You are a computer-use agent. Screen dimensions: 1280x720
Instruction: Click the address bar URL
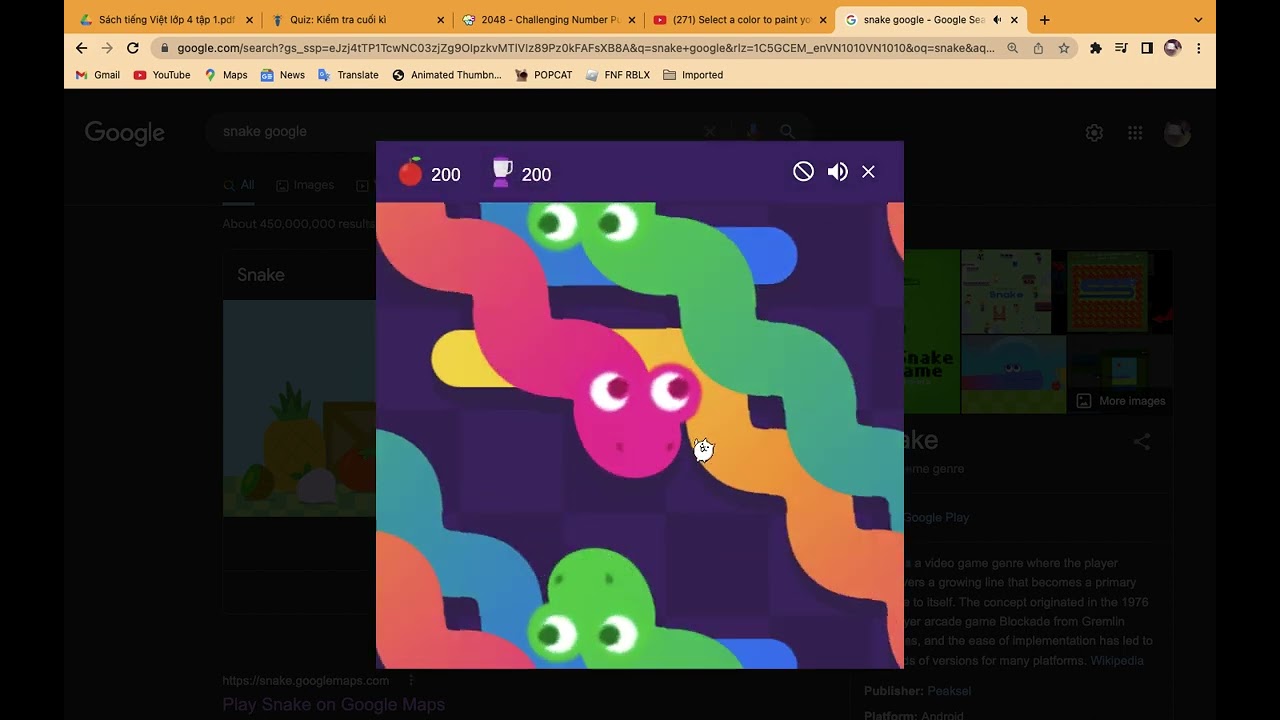point(585,48)
